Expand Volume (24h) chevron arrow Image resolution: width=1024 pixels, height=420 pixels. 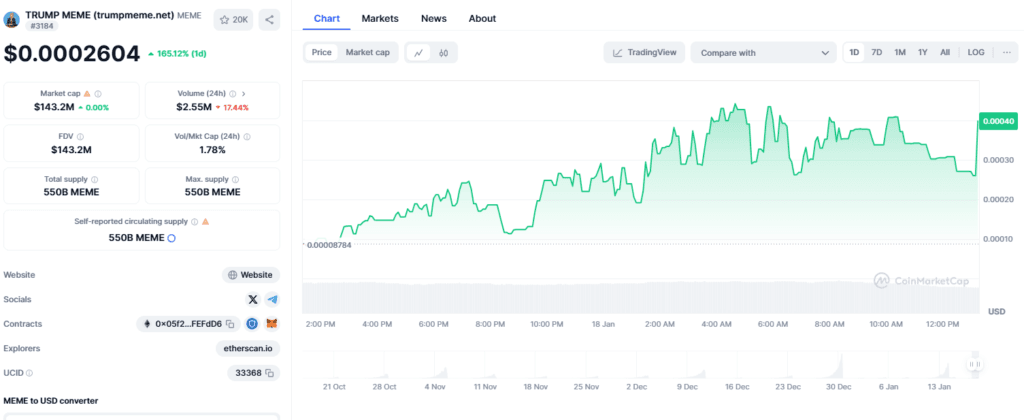tap(244, 94)
